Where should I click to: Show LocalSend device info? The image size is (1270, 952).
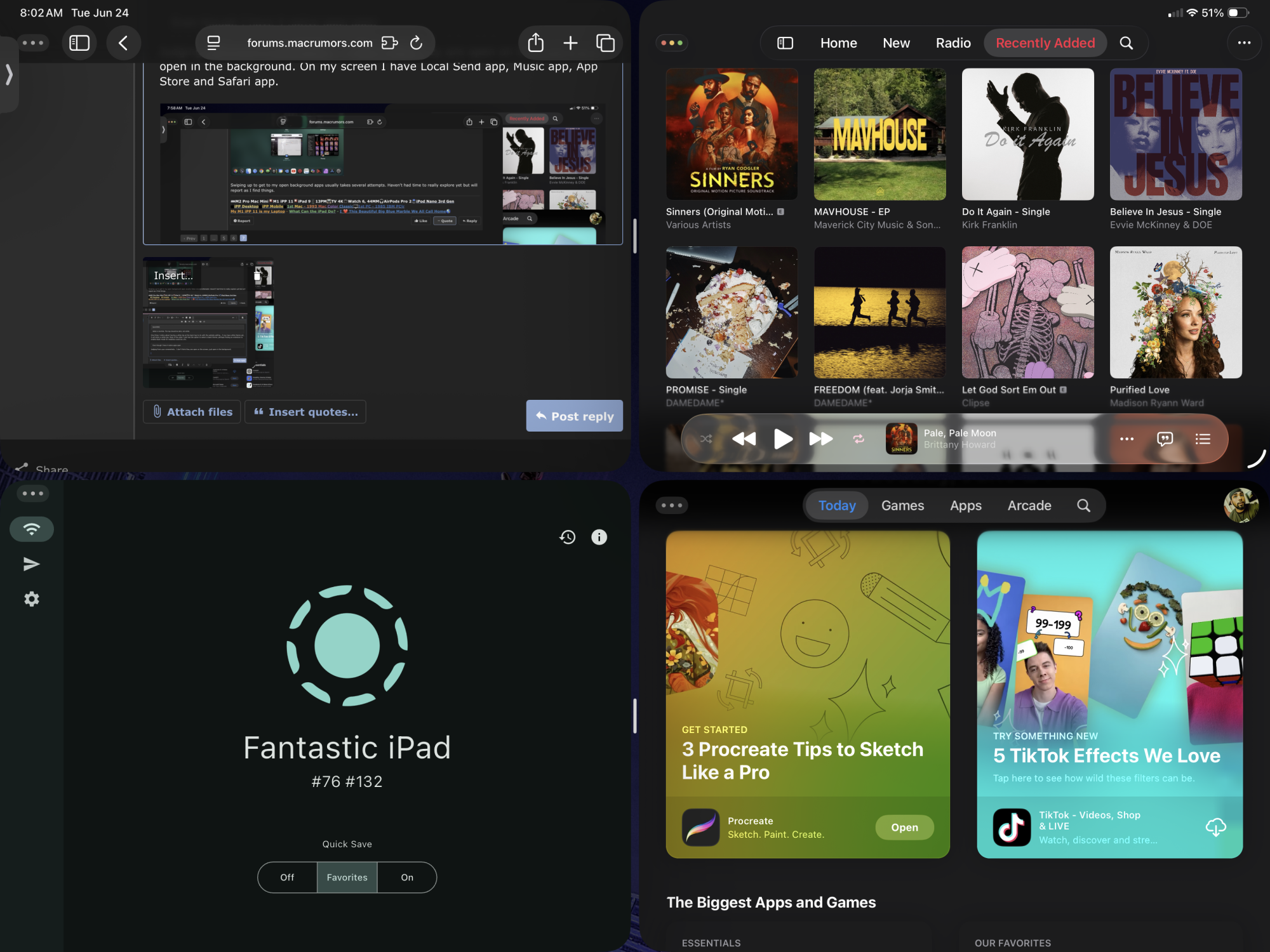coord(599,538)
